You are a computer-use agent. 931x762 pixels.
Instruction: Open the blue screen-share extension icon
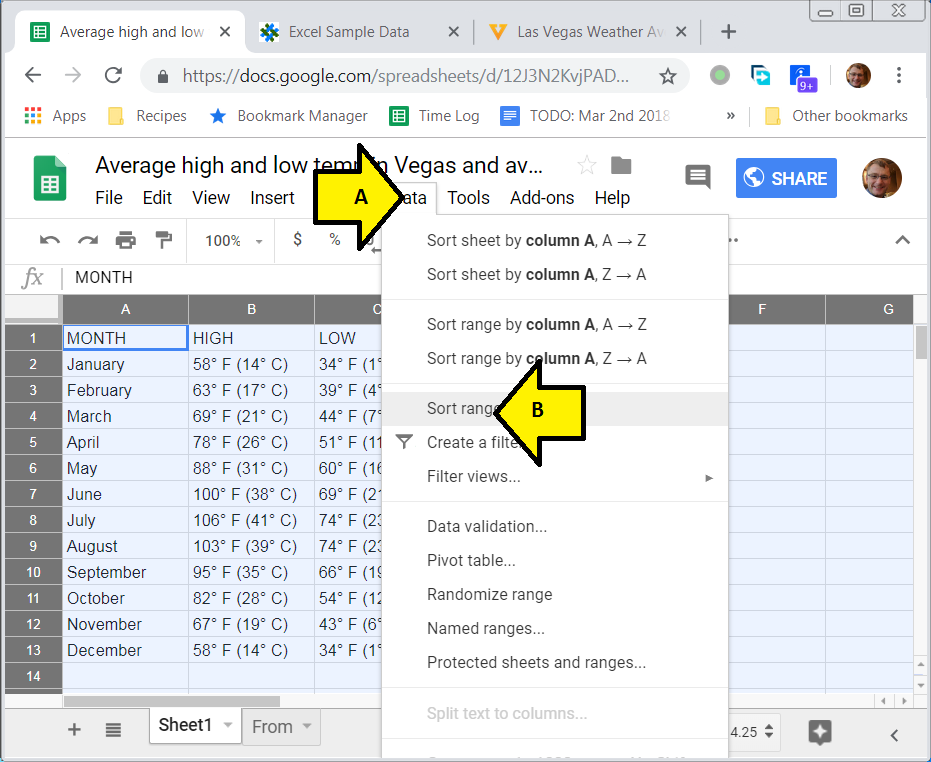760,75
